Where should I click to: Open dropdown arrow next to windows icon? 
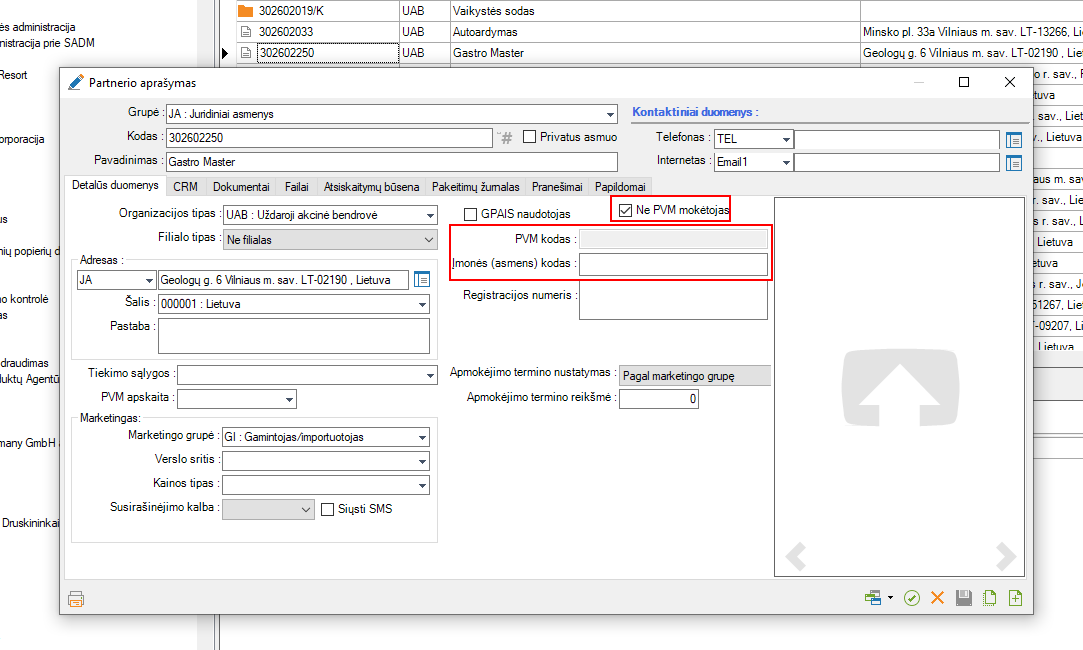click(x=890, y=598)
